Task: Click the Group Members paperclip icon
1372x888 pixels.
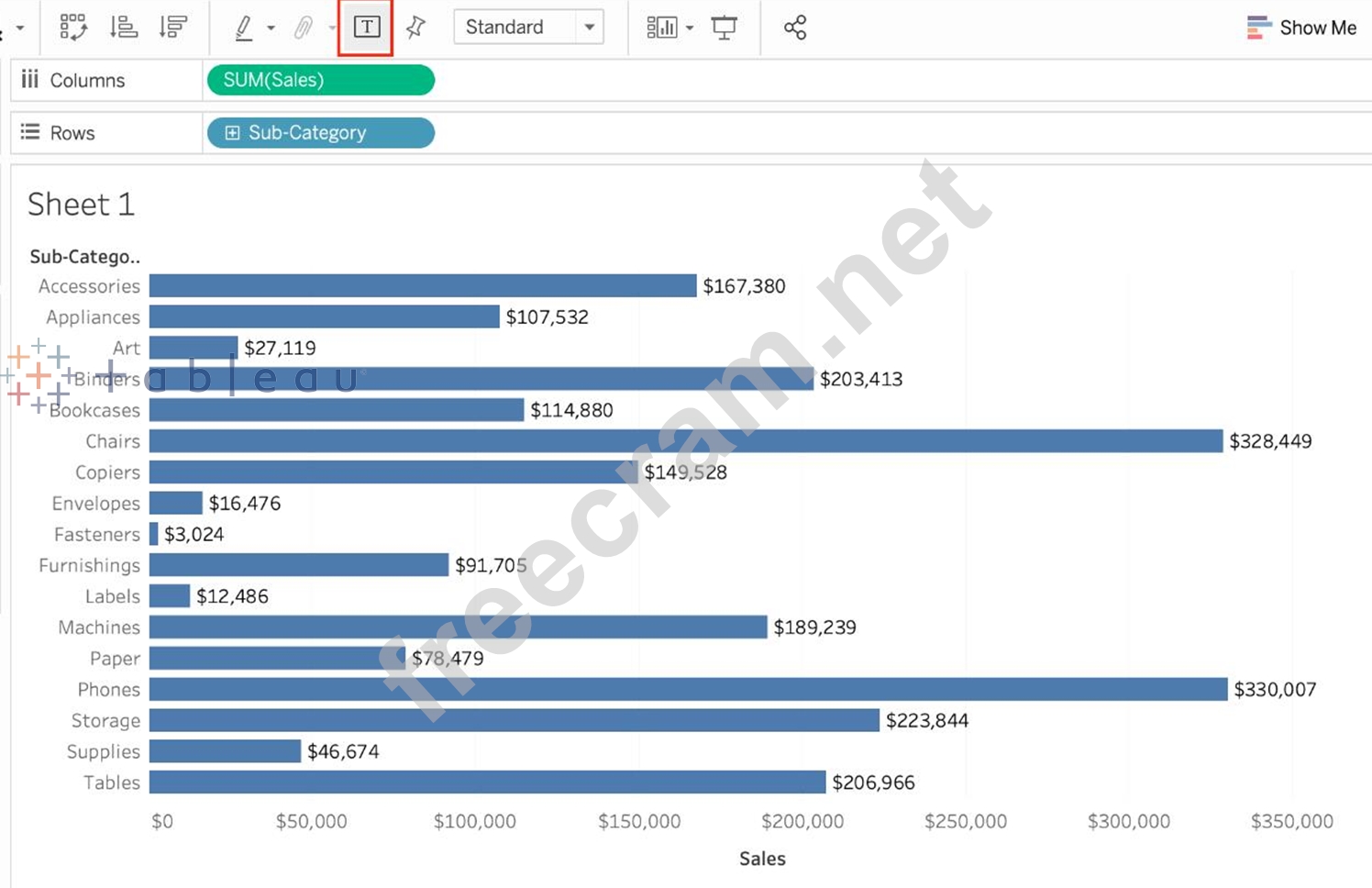Action: (x=303, y=28)
